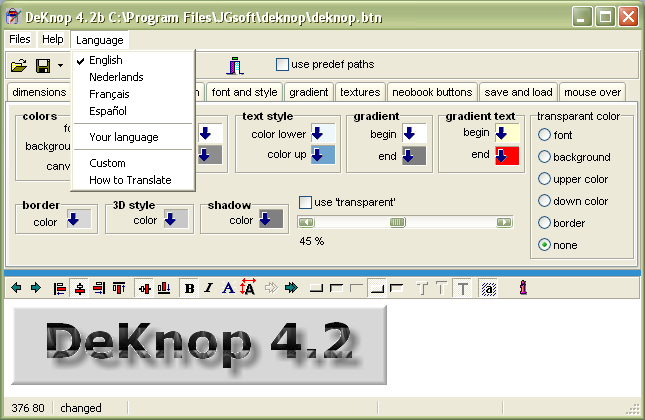
Task: Switch to the 'dimensions' tab
Action: point(39,92)
